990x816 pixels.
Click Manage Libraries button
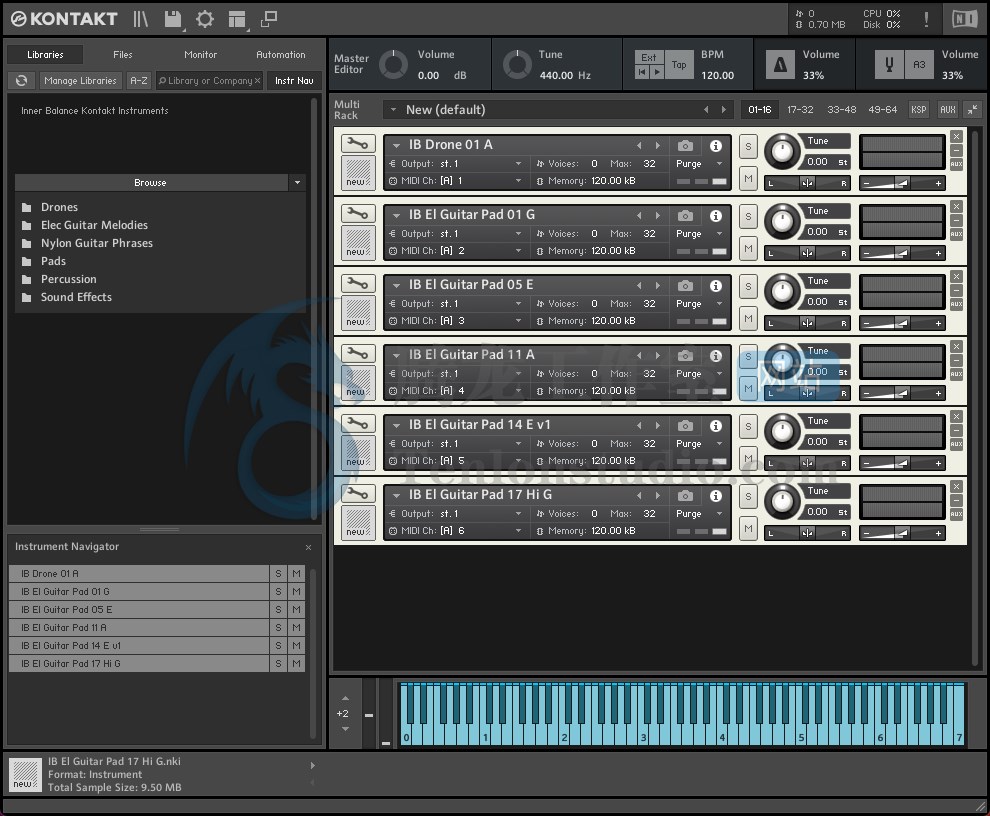tap(80, 81)
